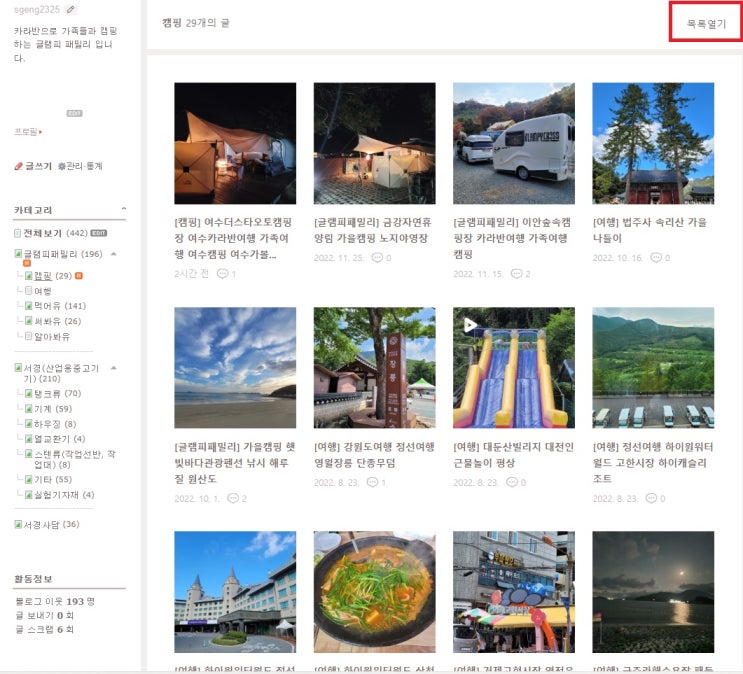Image resolution: width=743 pixels, height=674 pixels.
Task: Click comment icon on 대둔산빌리지 post
Action: [512, 482]
